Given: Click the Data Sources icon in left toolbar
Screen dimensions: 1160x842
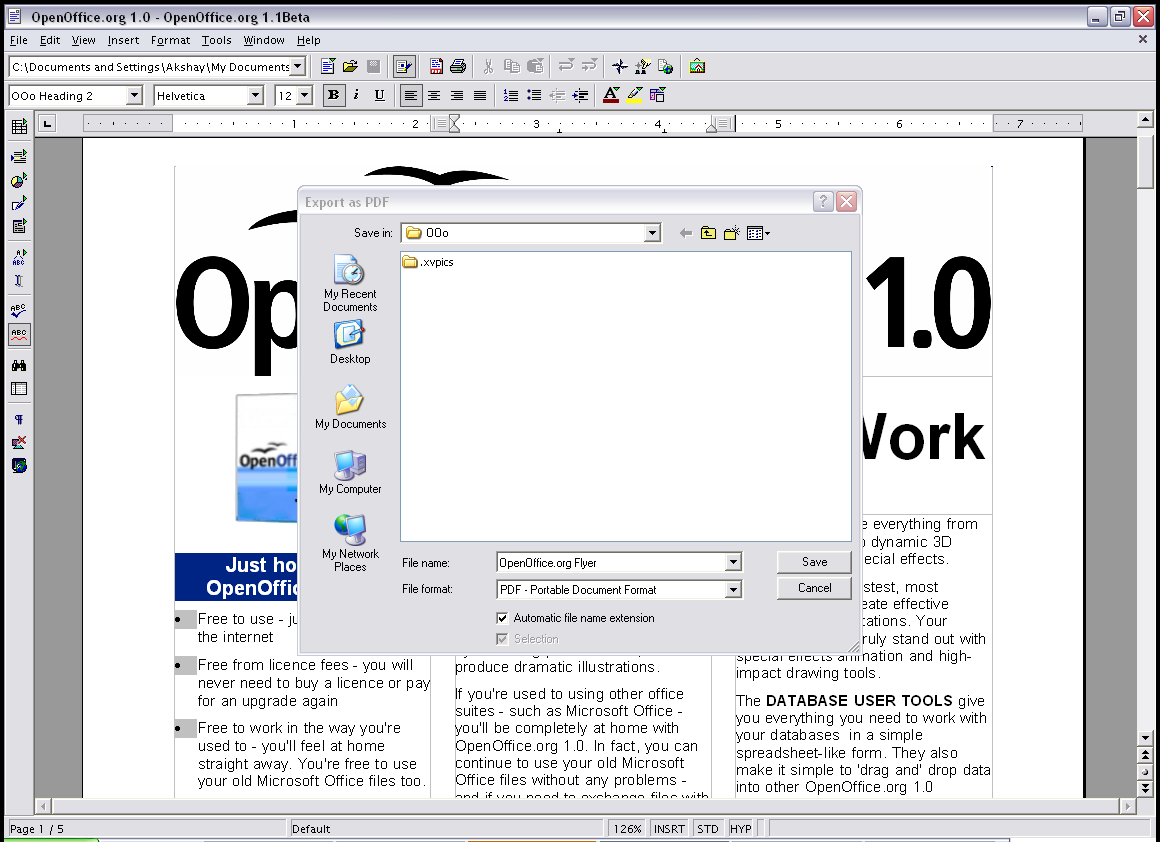Looking at the screenshot, I should click(19, 388).
